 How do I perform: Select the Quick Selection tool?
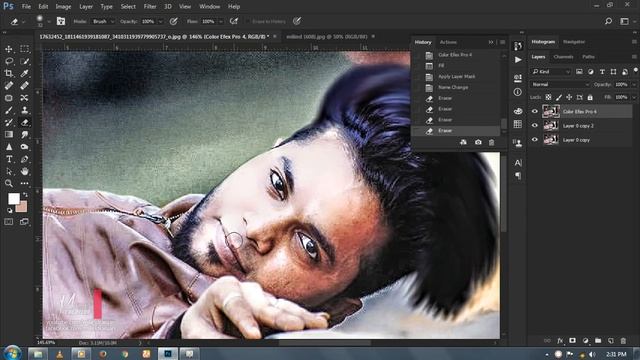(x=24, y=61)
